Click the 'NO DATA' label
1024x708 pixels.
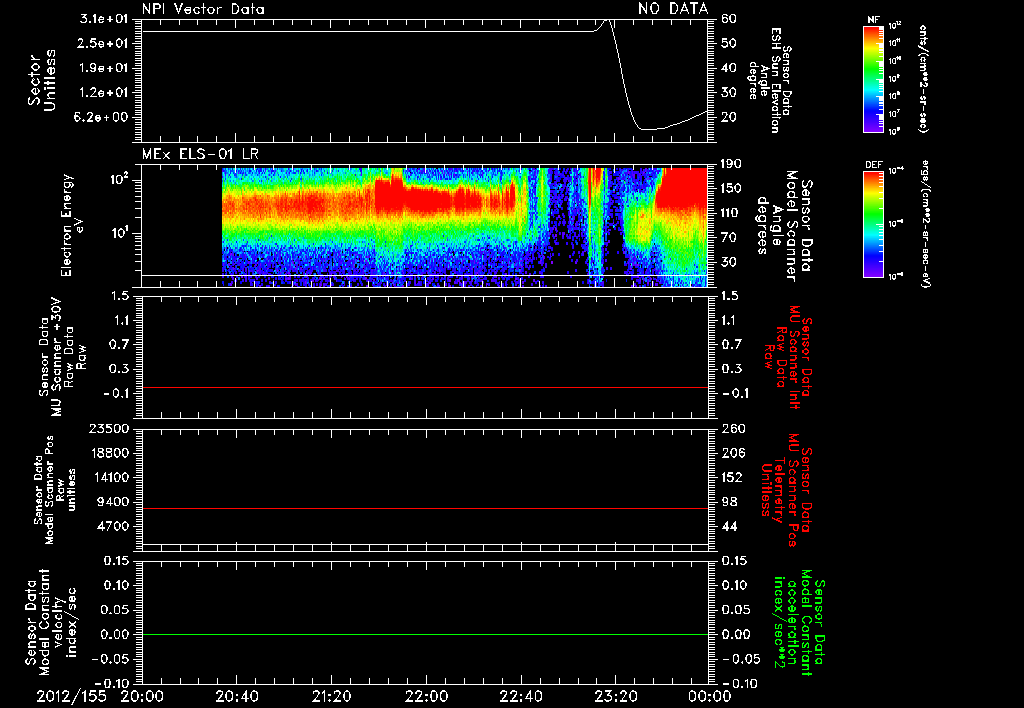pyautogui.click(x=673, y=9)
